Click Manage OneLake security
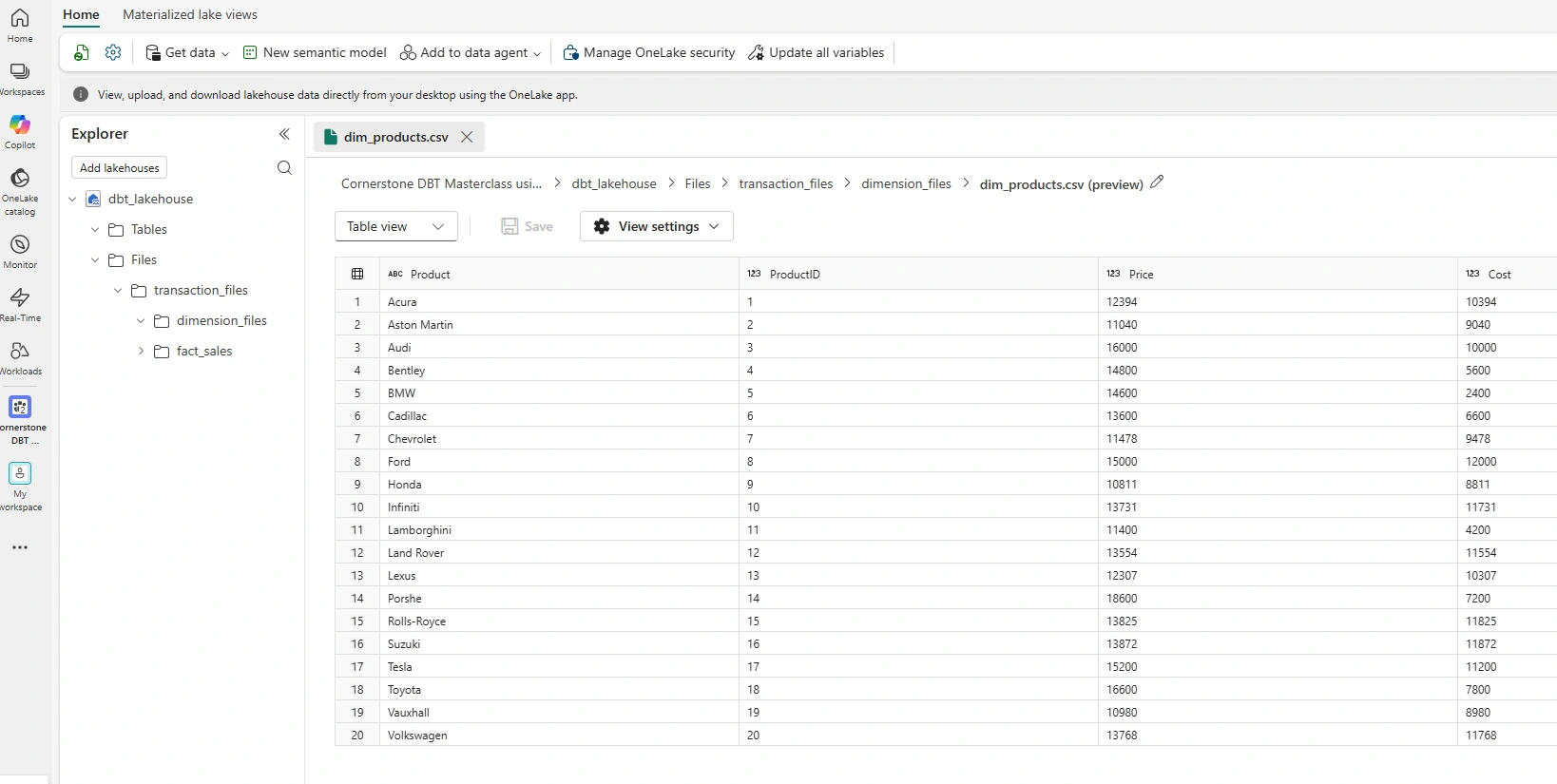The height and width of the screenshot is (784, 1557). 649,53
